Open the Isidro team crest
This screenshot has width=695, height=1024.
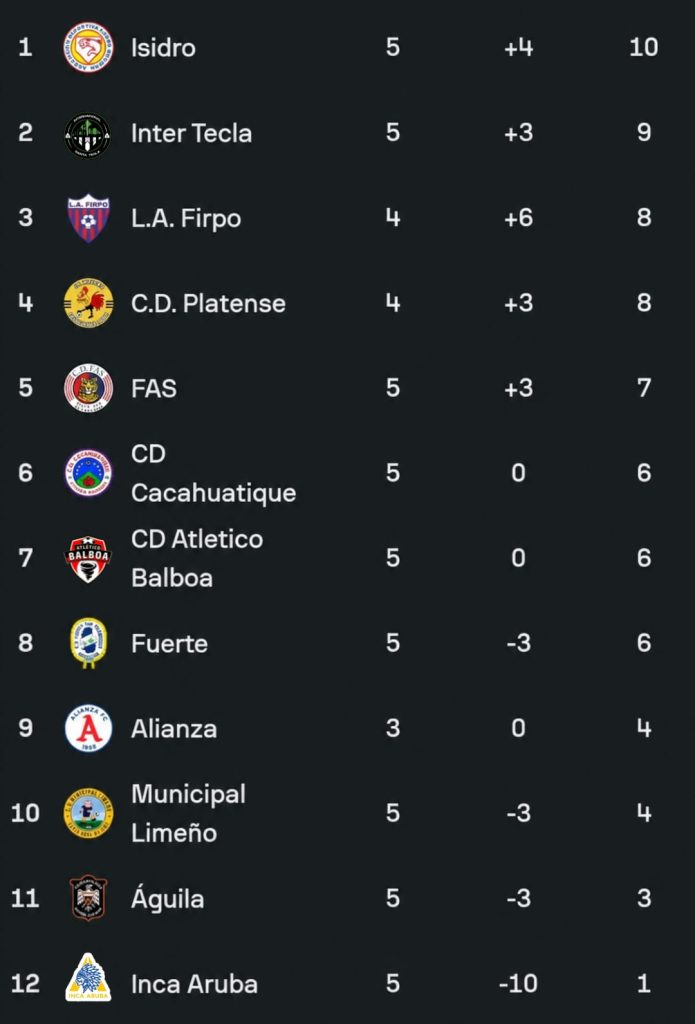88,47
